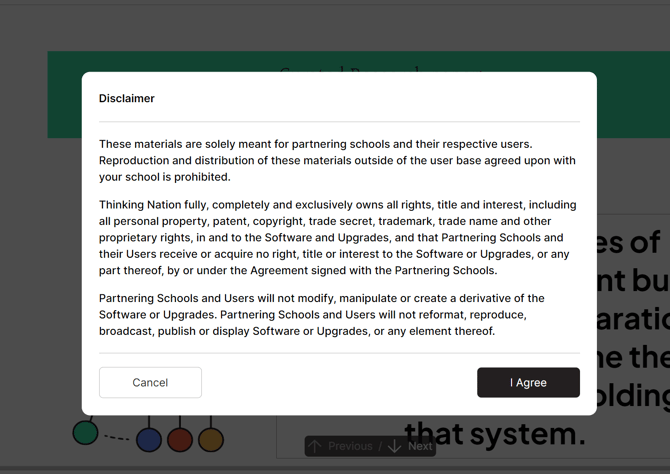Select the green circle node

tap(85, 432)
